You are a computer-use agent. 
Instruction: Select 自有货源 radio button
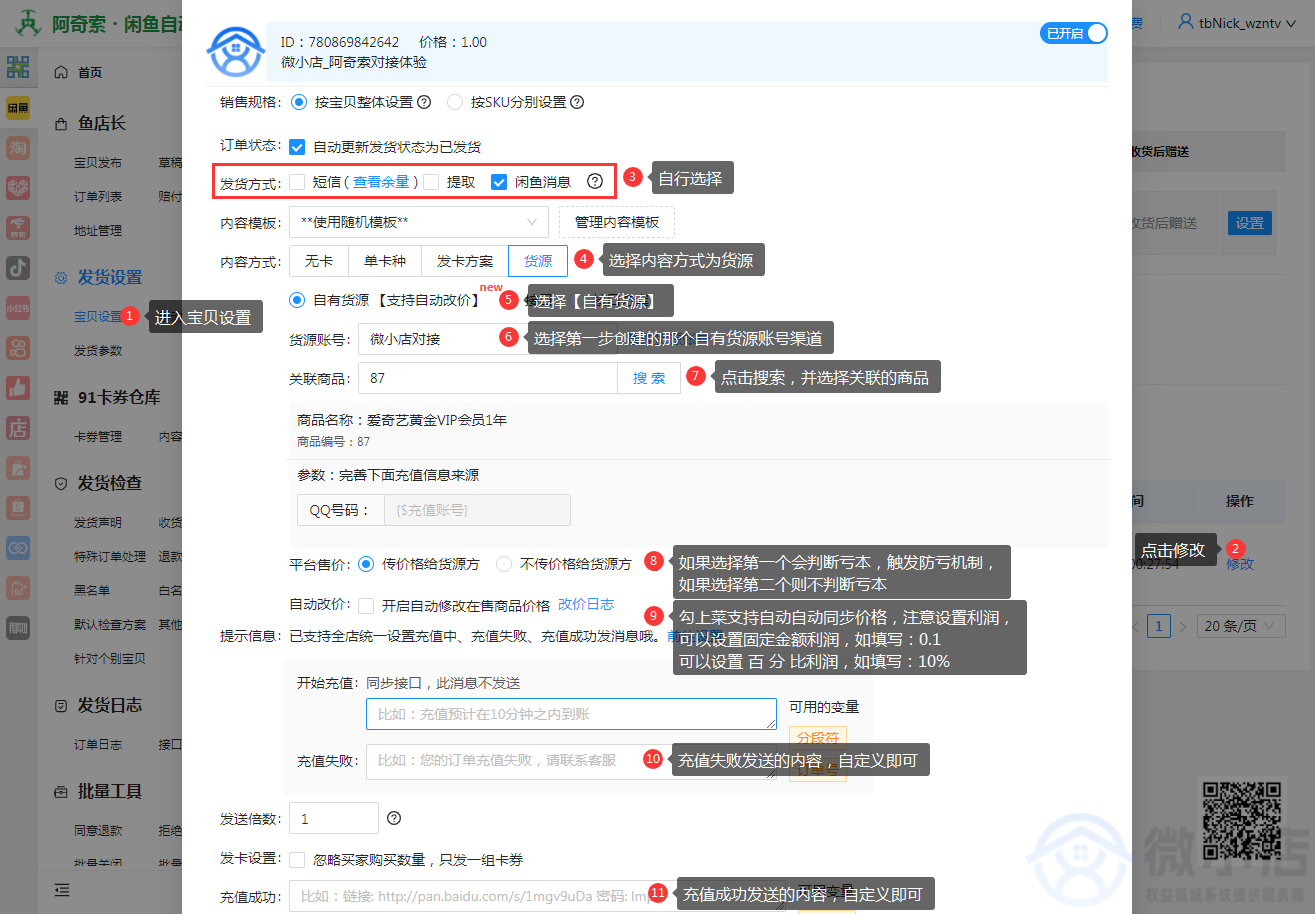click(x=297, y=299)
